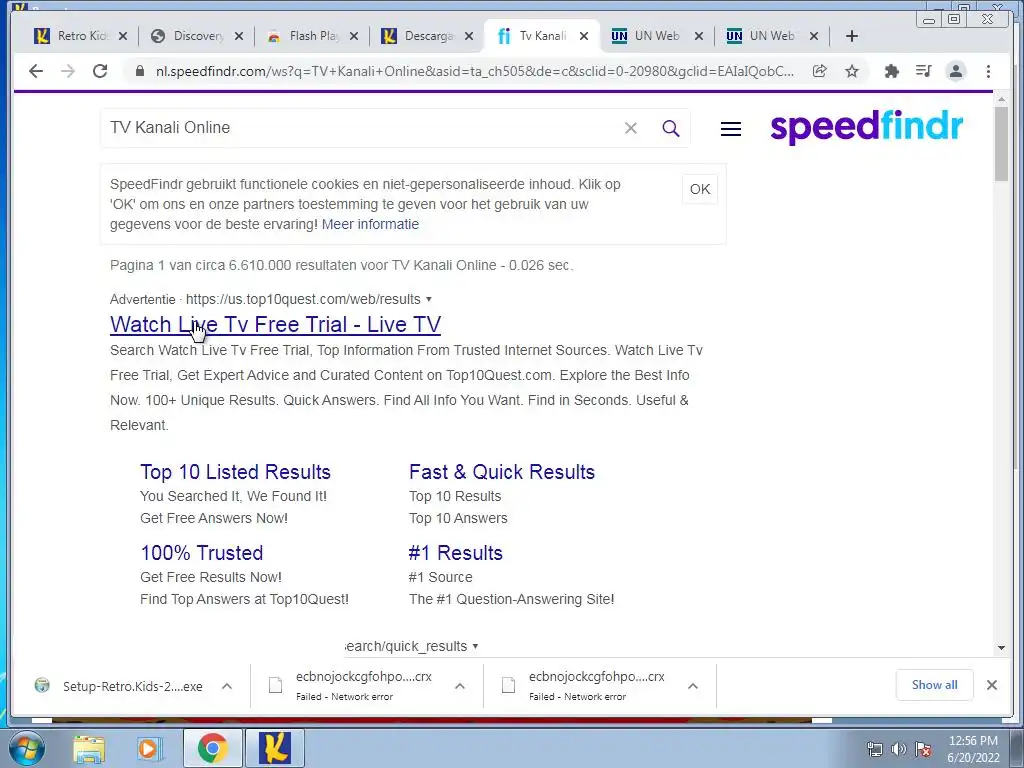
Task: Open the 100% Trusted link
Action: point(201,553)
